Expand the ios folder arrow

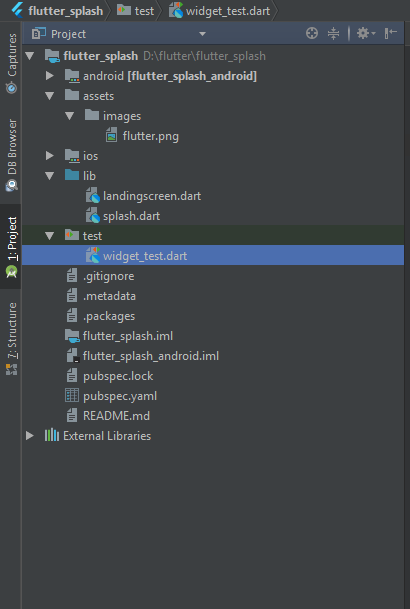click(x=50, y=156)
